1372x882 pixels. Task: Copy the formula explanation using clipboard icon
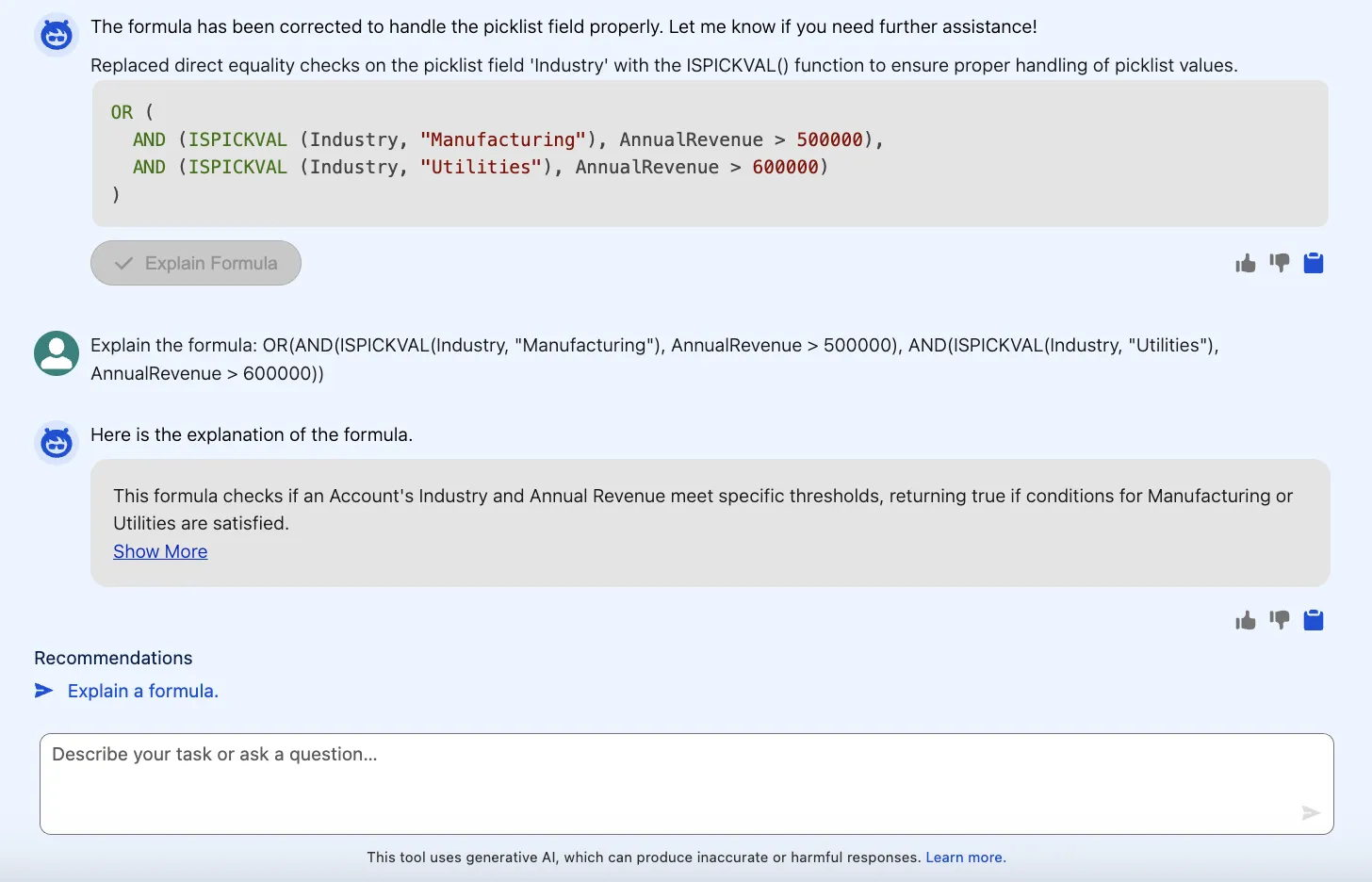pyautogui.click(x=1314, y=619)
